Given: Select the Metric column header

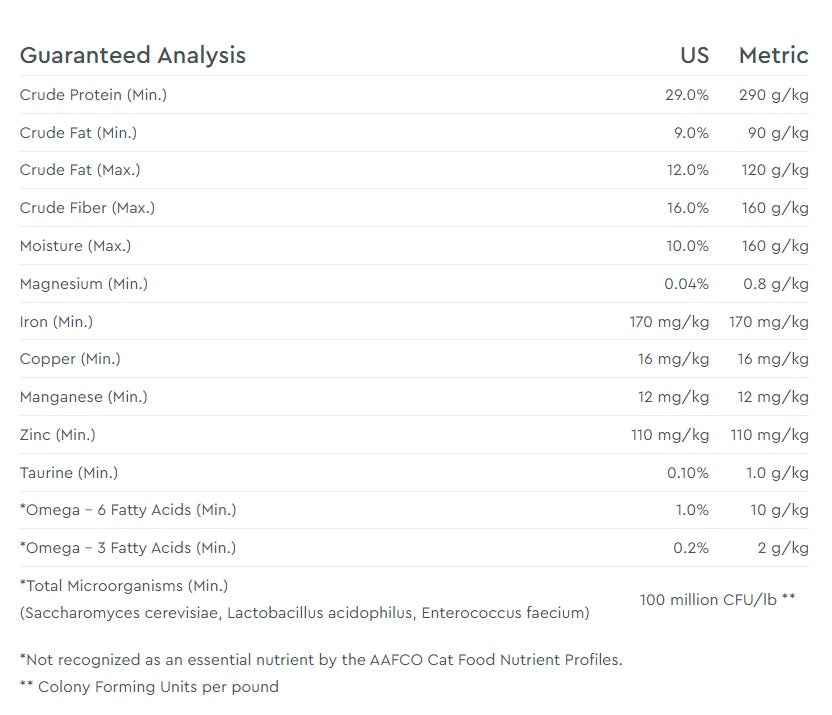Looking at the screenshot, I should tap(773, 55).
